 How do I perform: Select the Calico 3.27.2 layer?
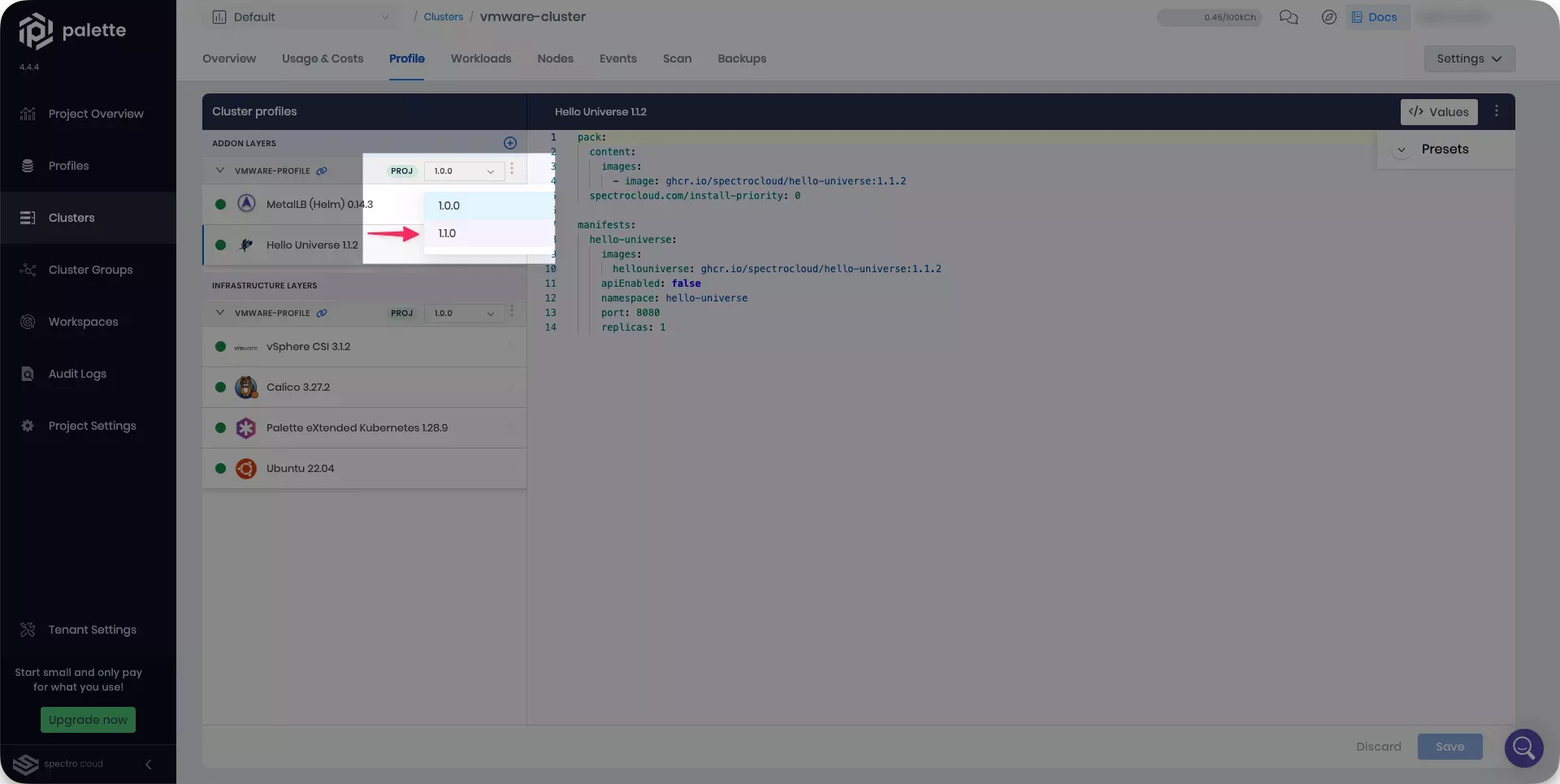(x=364, y=388)
